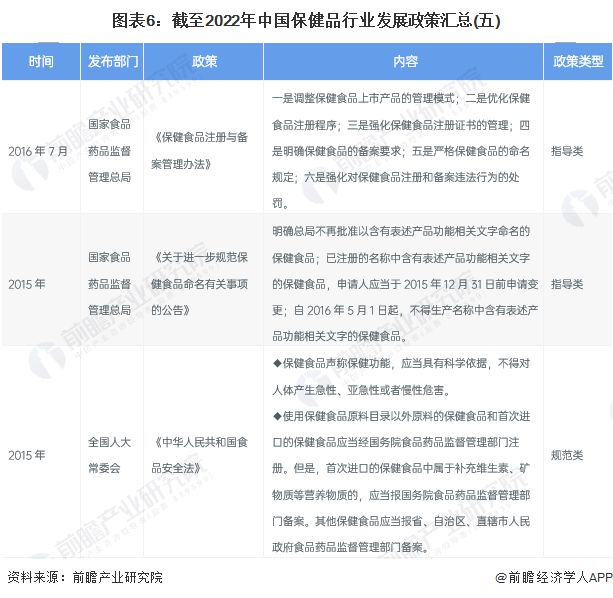The width and height of the screenshot is (613, 598).
Task: Click 2015年 in the 全国人大常委会 row
Action: pyautogui.click(x=27, y=454)
